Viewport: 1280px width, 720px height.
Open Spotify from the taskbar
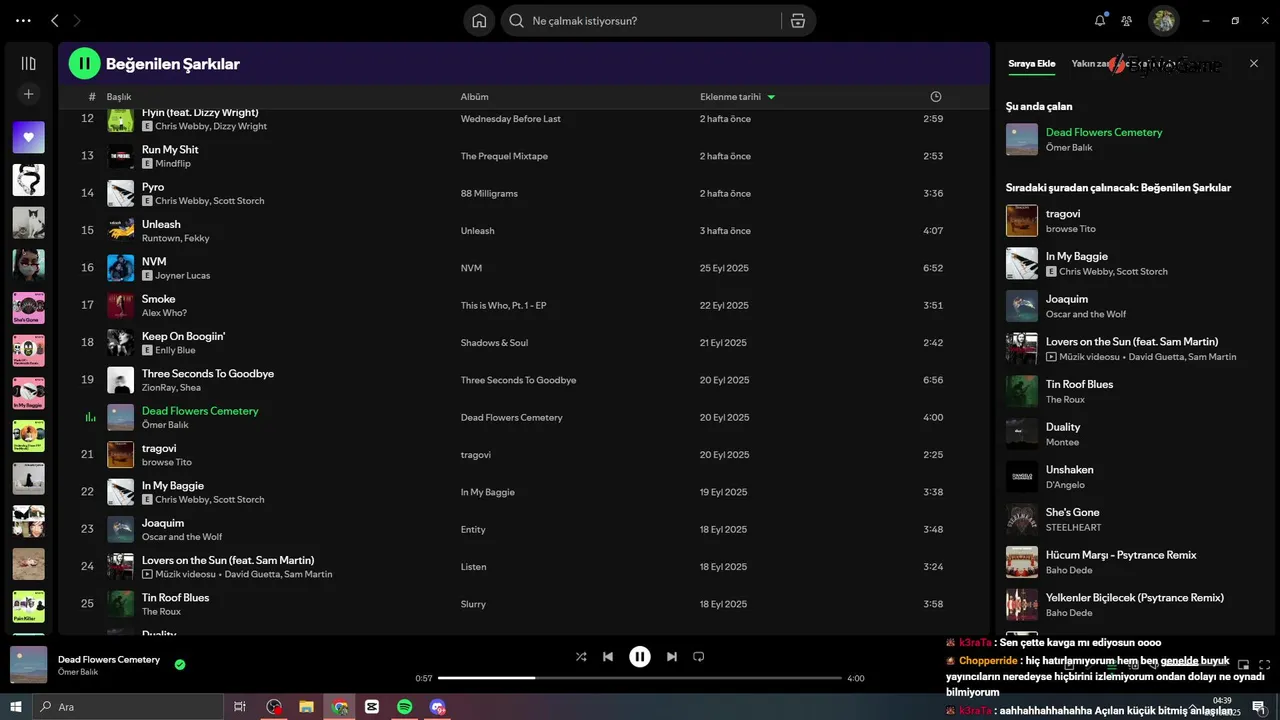405,707
